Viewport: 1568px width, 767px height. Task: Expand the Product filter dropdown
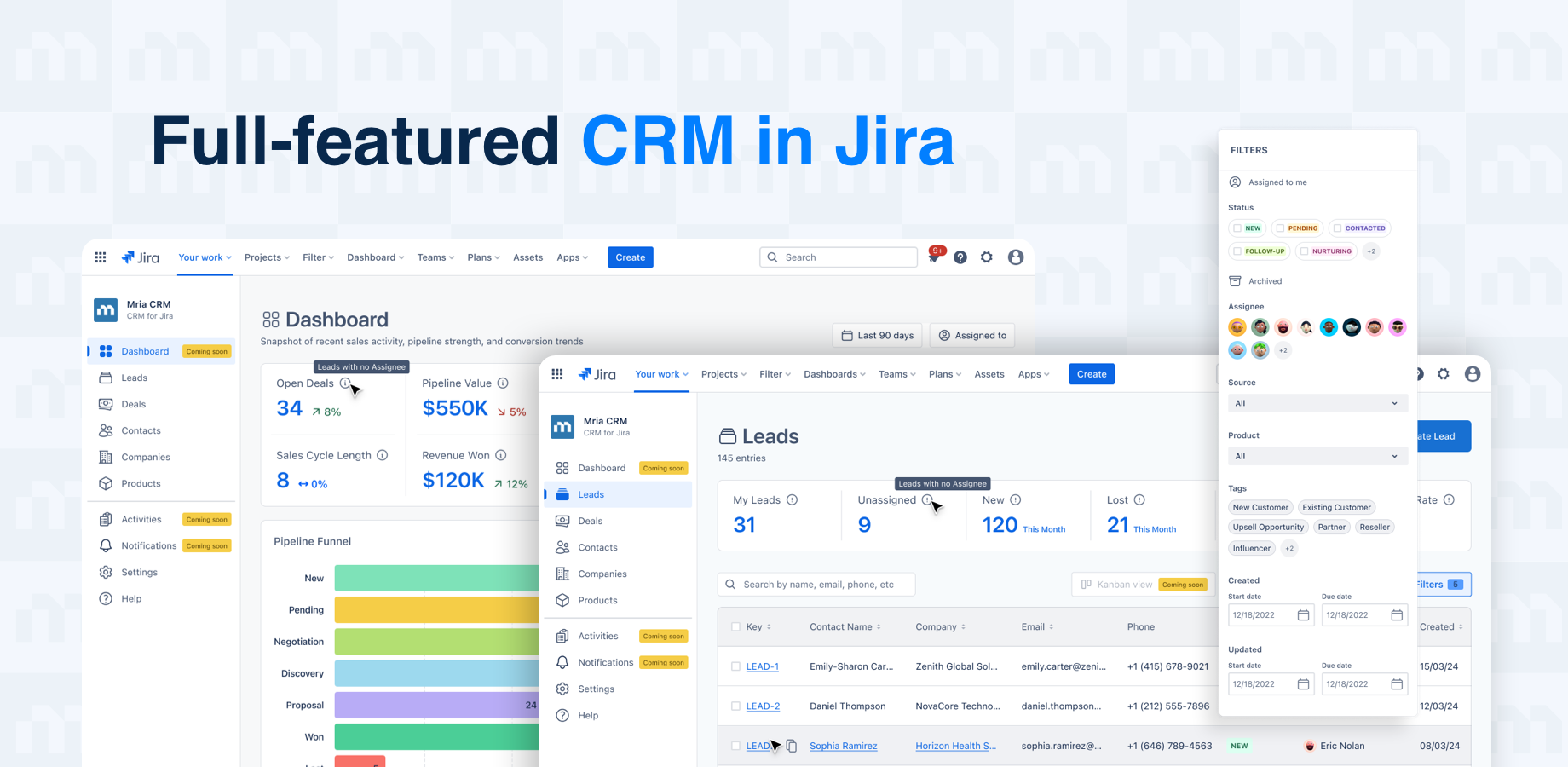pos(1317,456)
